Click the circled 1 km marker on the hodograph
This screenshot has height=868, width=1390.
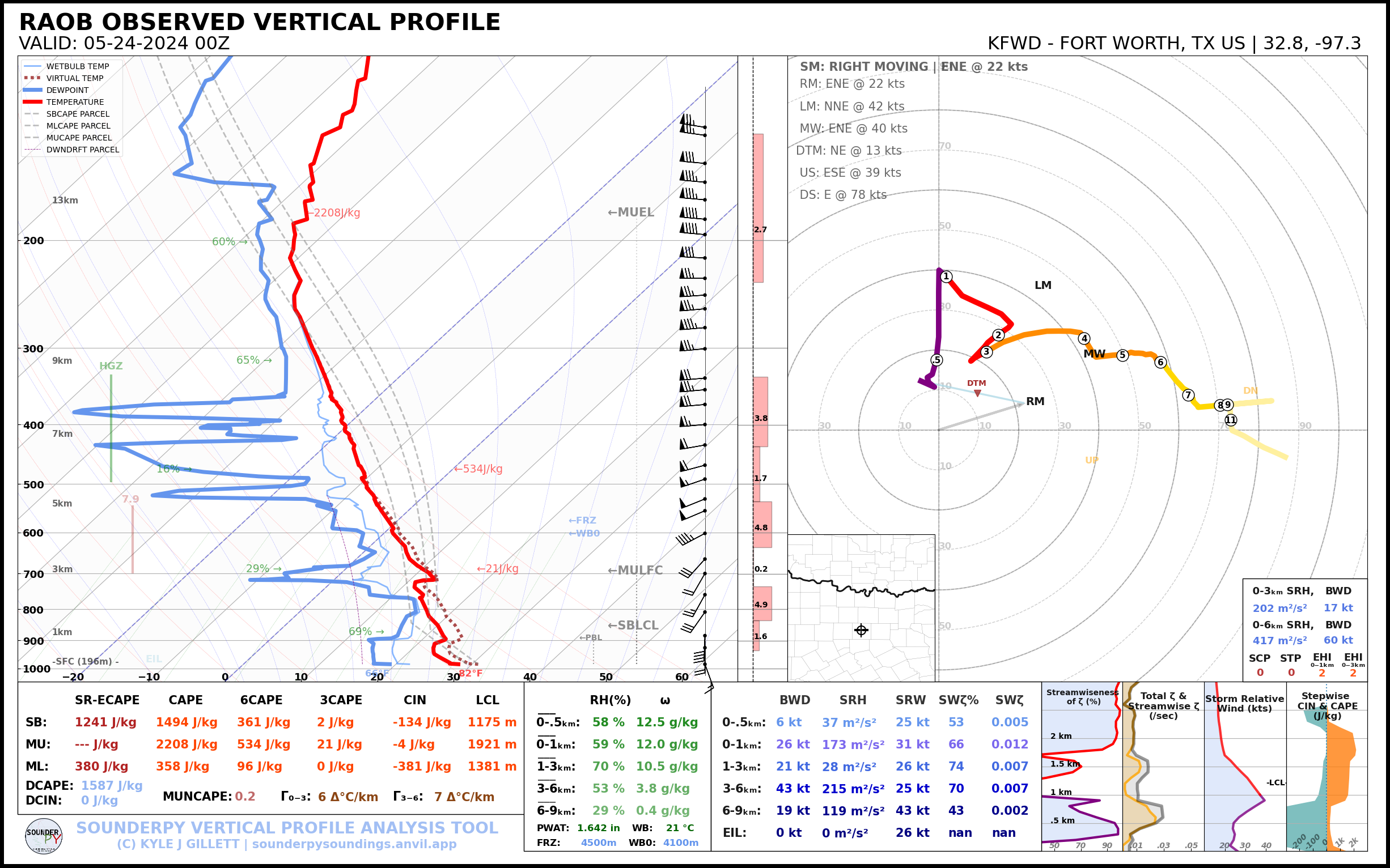(x=947, y=276)
